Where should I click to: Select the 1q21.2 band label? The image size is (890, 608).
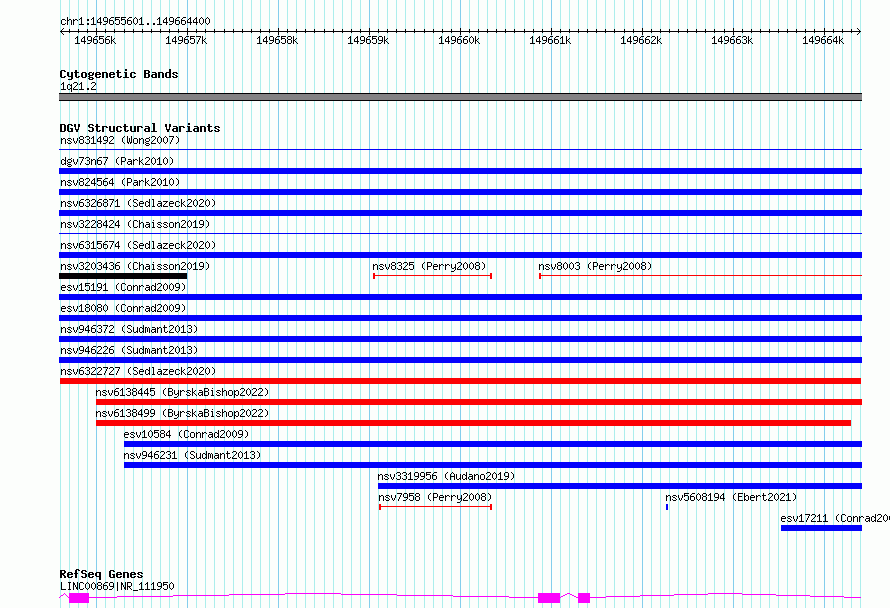click(x=78, y=86)
